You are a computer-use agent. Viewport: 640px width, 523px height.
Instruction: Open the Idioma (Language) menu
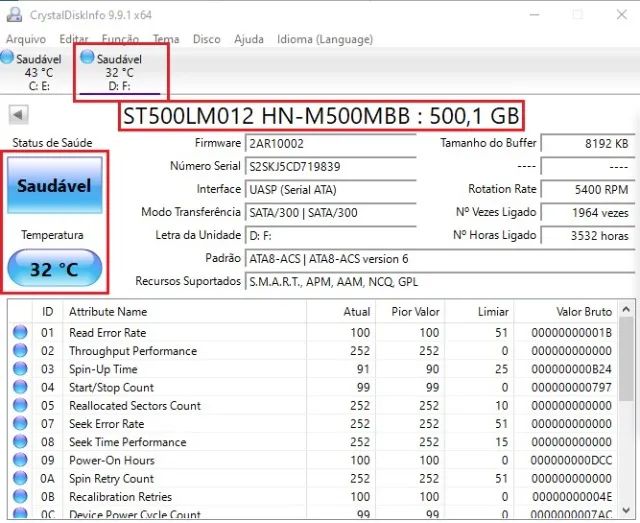click(325, 39)
